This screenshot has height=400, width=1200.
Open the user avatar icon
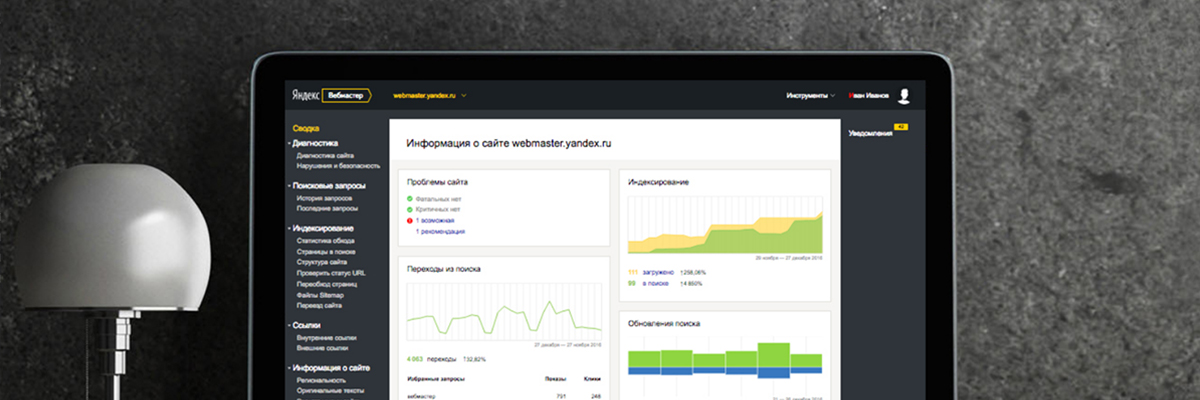point(904,95)
